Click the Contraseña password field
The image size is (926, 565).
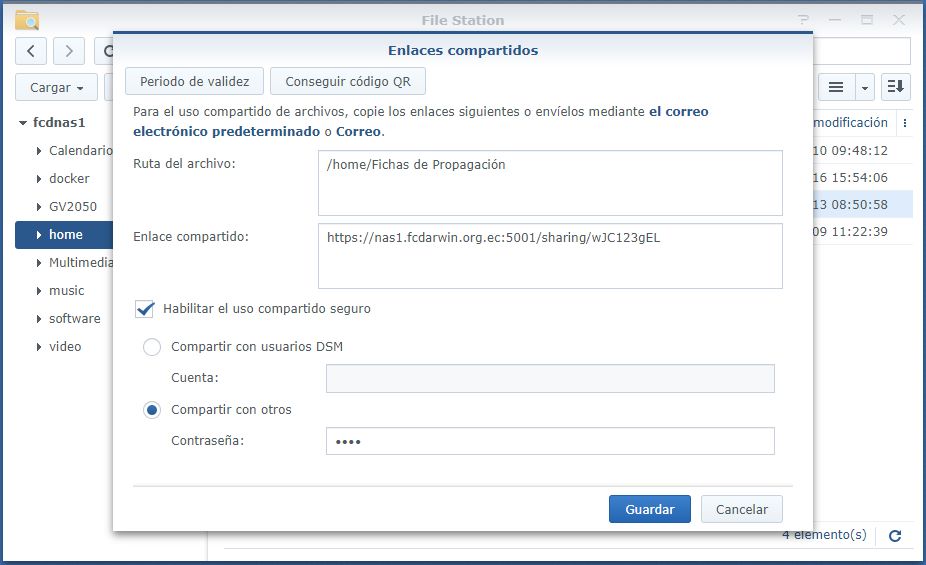tap(550, 441)
